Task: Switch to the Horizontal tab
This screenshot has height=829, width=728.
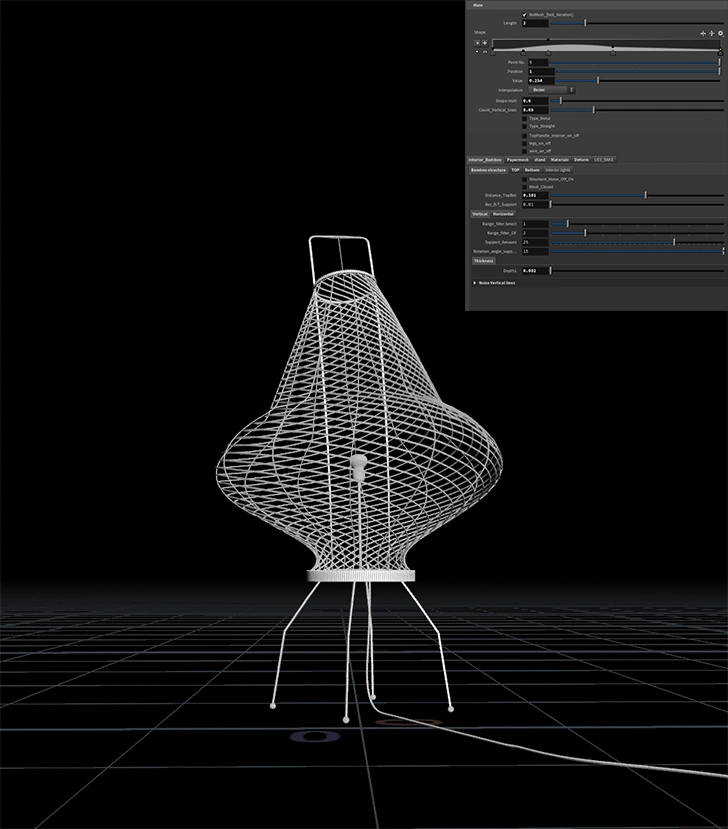Action: (x=503, y=213)
